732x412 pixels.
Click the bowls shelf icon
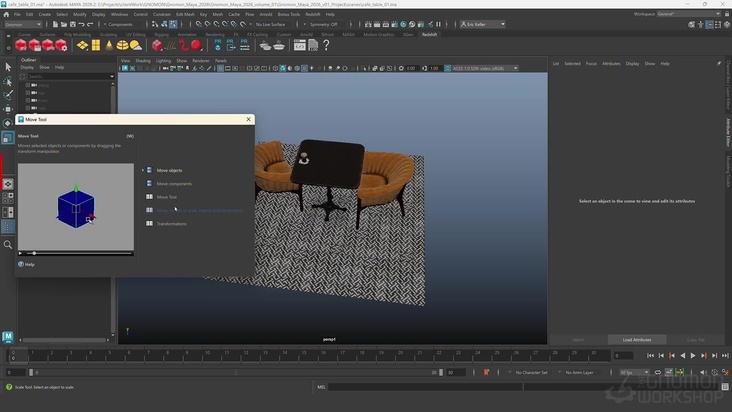click(265, 45)
